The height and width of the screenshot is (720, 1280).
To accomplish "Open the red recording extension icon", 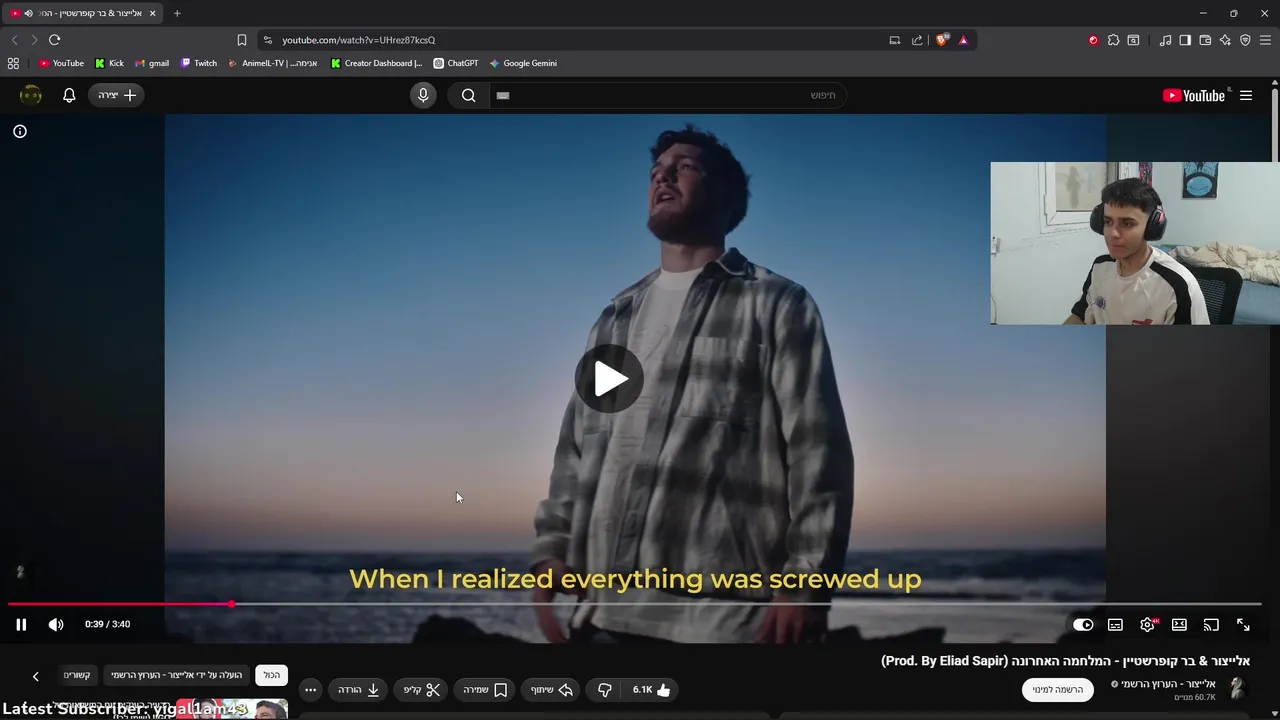I will click(1093, 40).
